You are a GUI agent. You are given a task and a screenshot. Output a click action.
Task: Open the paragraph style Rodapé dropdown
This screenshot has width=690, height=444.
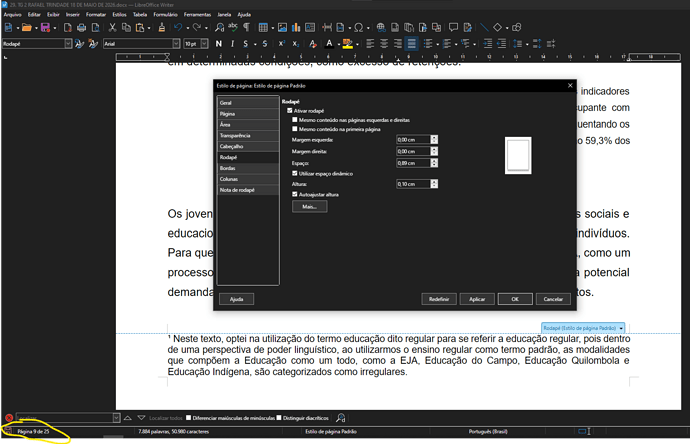pos(68,44)
